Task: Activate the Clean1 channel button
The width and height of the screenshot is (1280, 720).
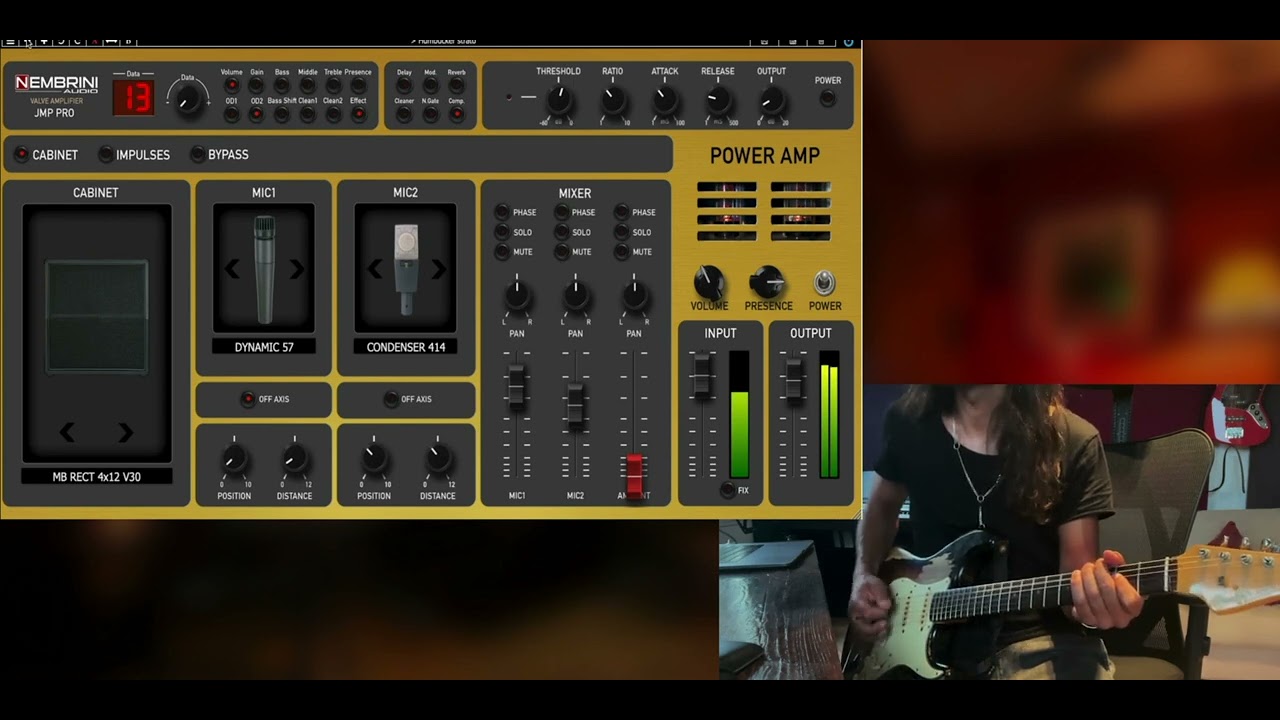Action: (x=307, y=115)
